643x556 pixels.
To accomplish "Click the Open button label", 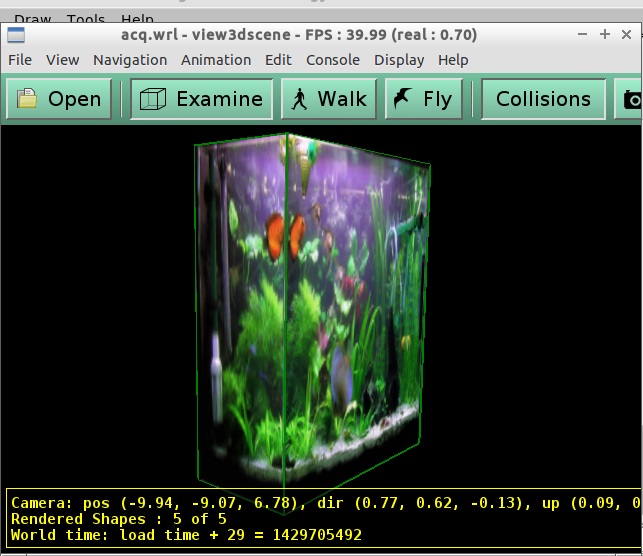I will coord(75,99).
